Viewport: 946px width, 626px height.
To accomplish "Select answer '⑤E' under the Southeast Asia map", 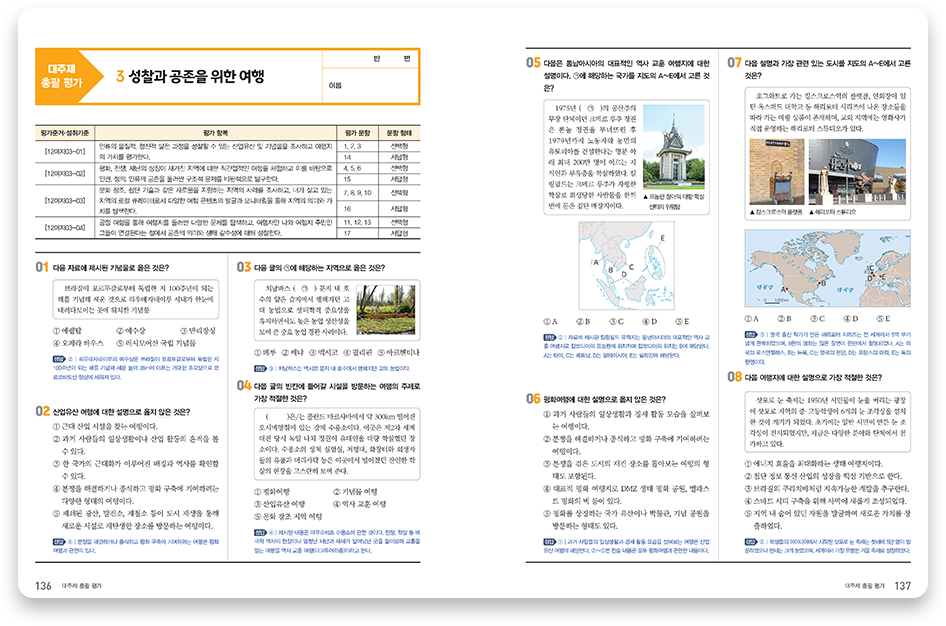I will [682, 321].
